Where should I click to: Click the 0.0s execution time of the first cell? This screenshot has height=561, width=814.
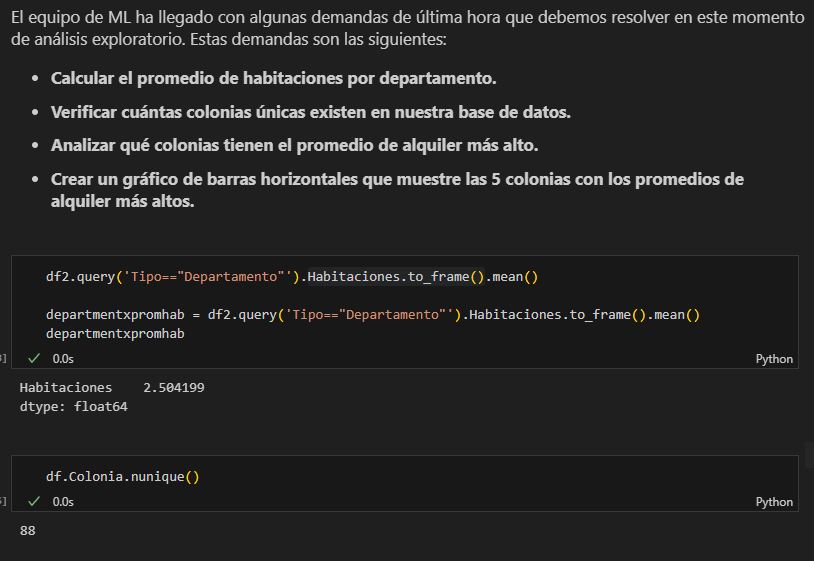tap(63, 359)
